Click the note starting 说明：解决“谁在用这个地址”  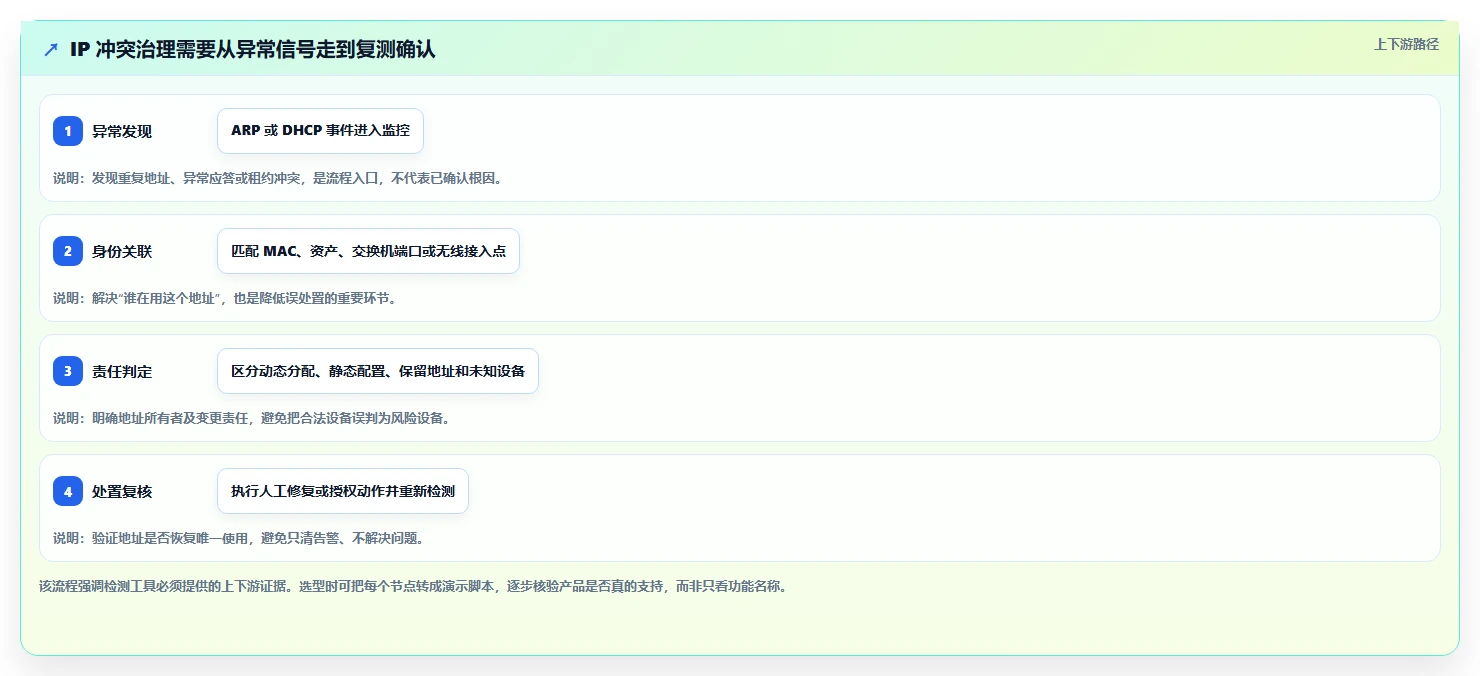[x=225, y=298]
